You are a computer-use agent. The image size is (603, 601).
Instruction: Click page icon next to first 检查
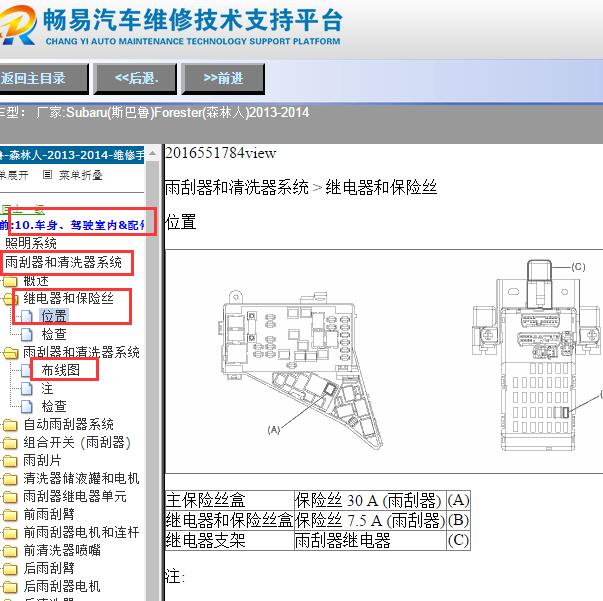point(27,335)
